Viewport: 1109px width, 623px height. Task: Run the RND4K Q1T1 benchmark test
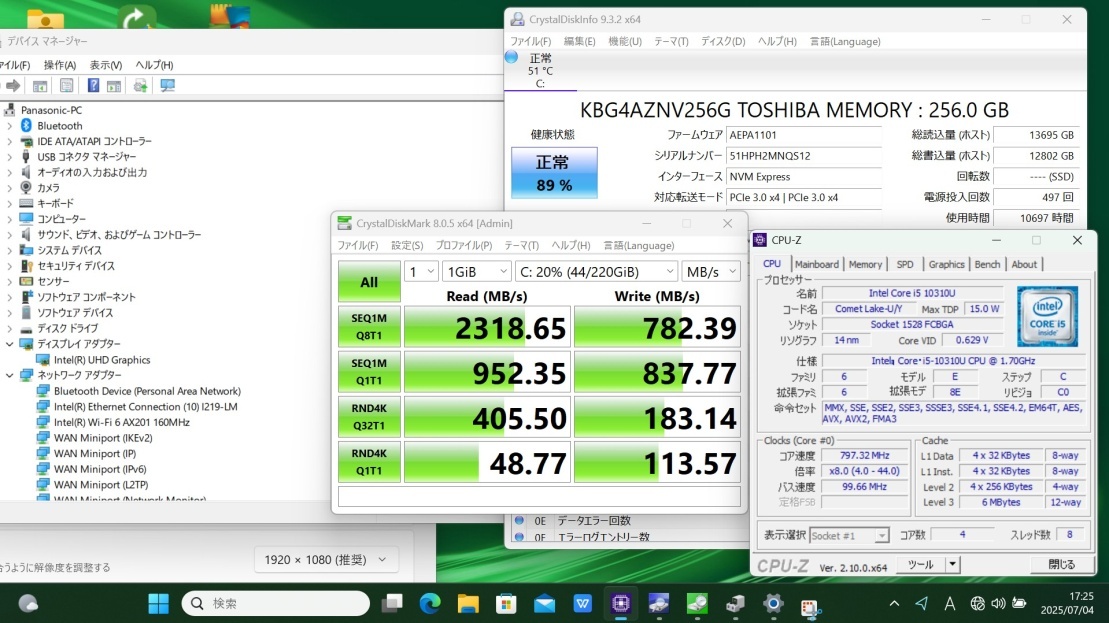click(x=369, y=462)
